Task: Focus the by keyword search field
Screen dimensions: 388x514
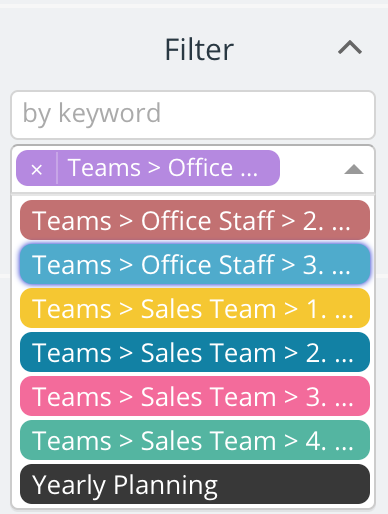Action: (193, 115)
